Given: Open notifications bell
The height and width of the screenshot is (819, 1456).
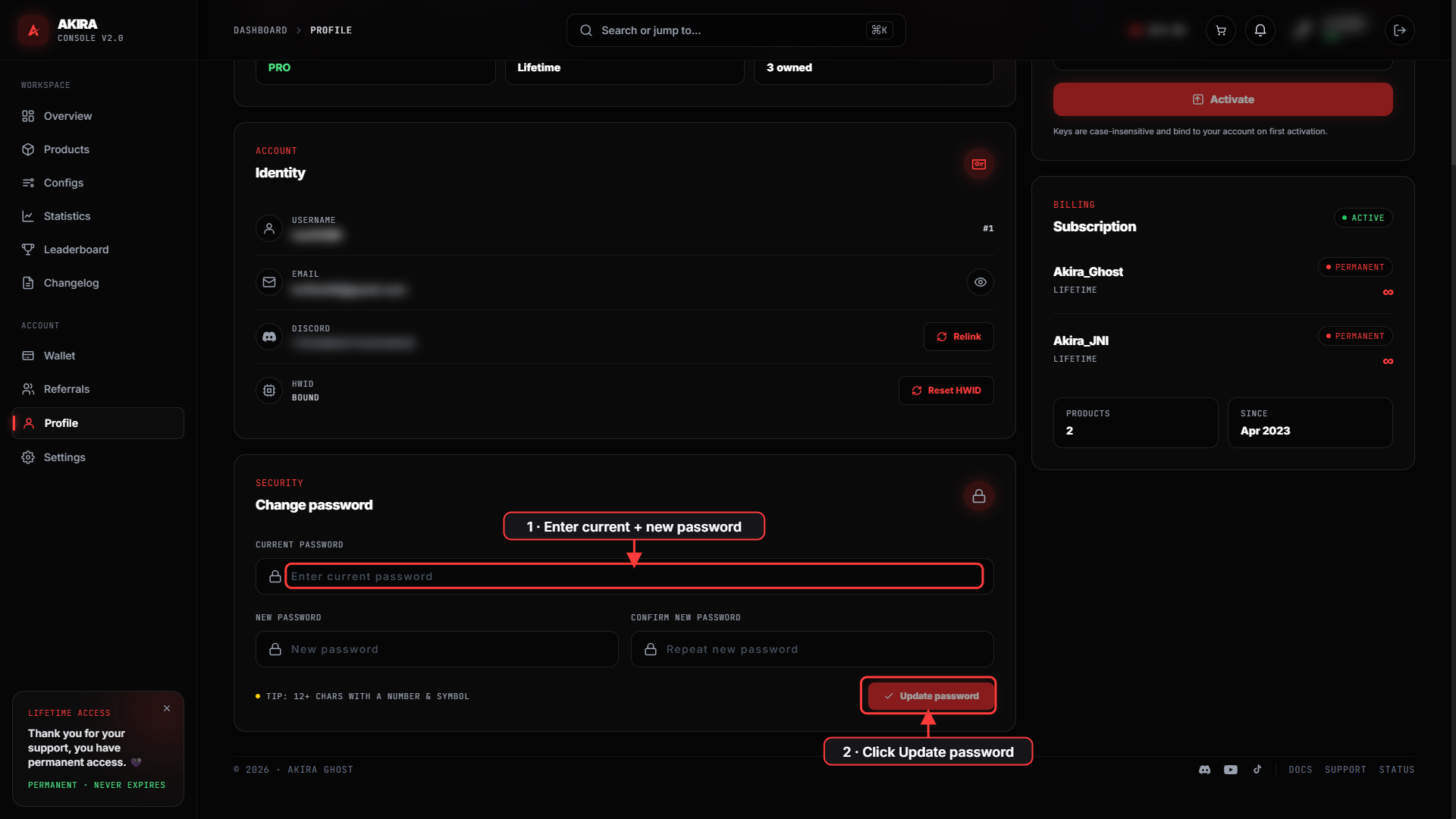Looking at the screenshot, I should (x=1260, y=30).
